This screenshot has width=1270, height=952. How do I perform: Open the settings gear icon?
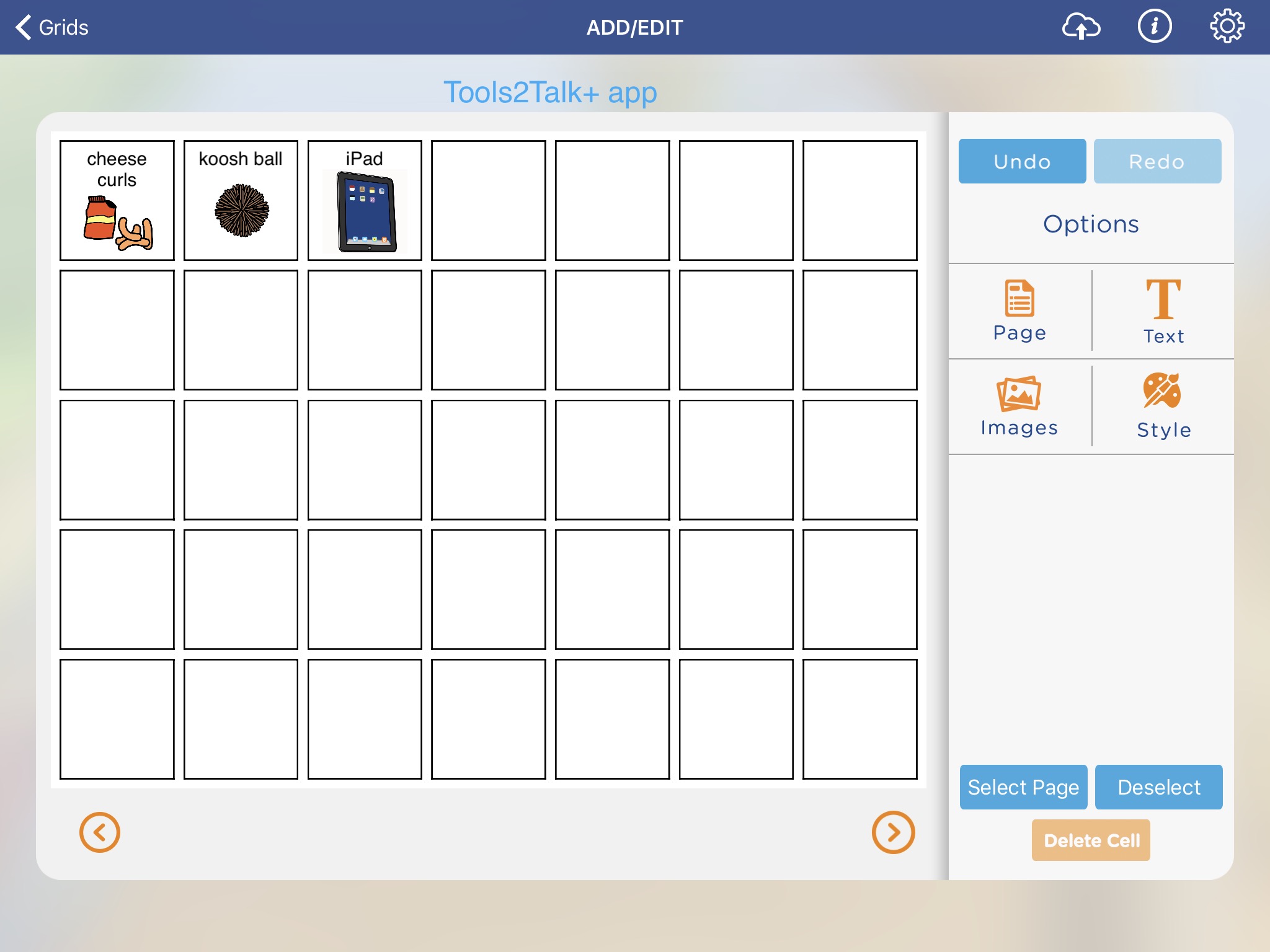coord(1227,27)
